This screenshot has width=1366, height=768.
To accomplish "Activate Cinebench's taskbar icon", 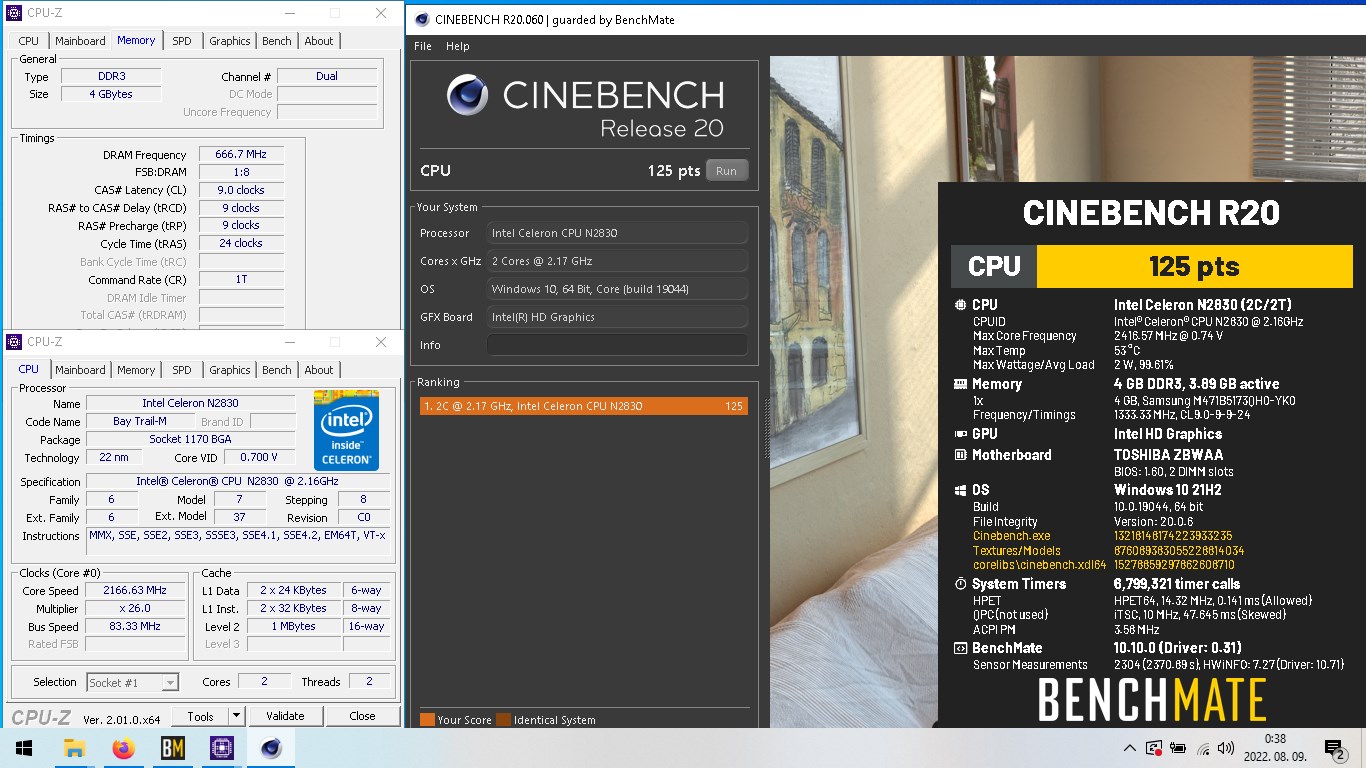I will click(x=270, y=748).
